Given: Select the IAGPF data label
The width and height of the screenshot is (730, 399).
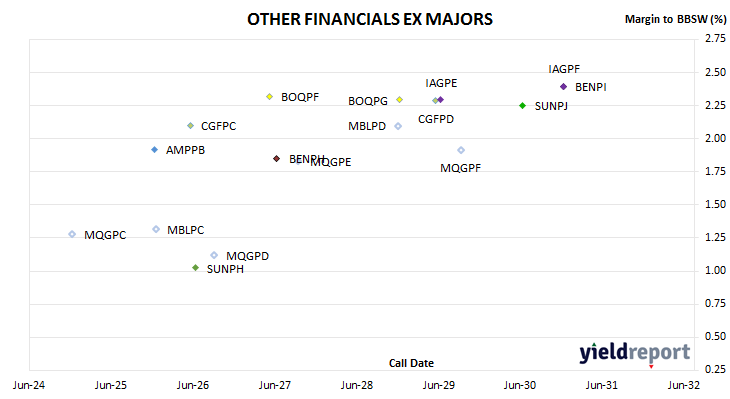Looking at the screenshot, I should click(564, 69).
